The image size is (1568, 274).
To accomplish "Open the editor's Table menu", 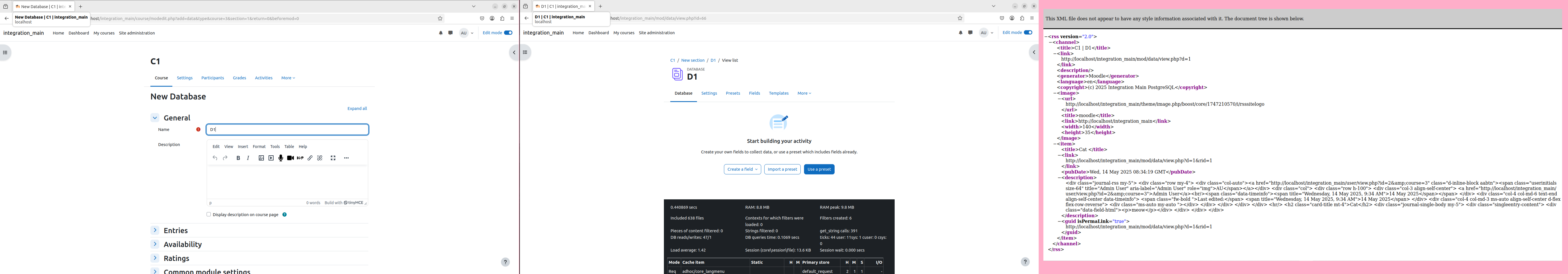I will 289,146.
